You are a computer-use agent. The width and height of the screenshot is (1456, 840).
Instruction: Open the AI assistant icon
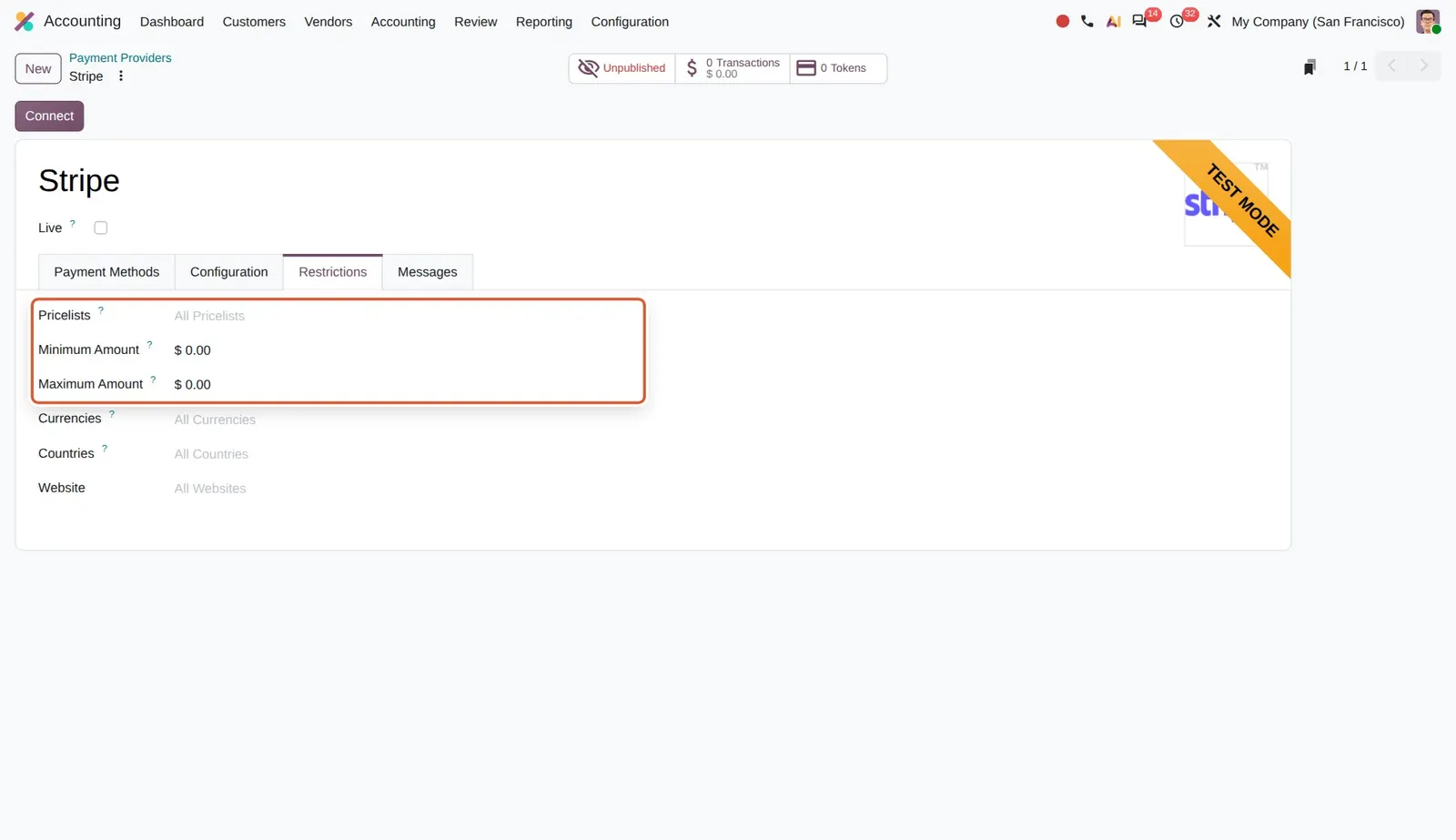(x=1113, y=21)
